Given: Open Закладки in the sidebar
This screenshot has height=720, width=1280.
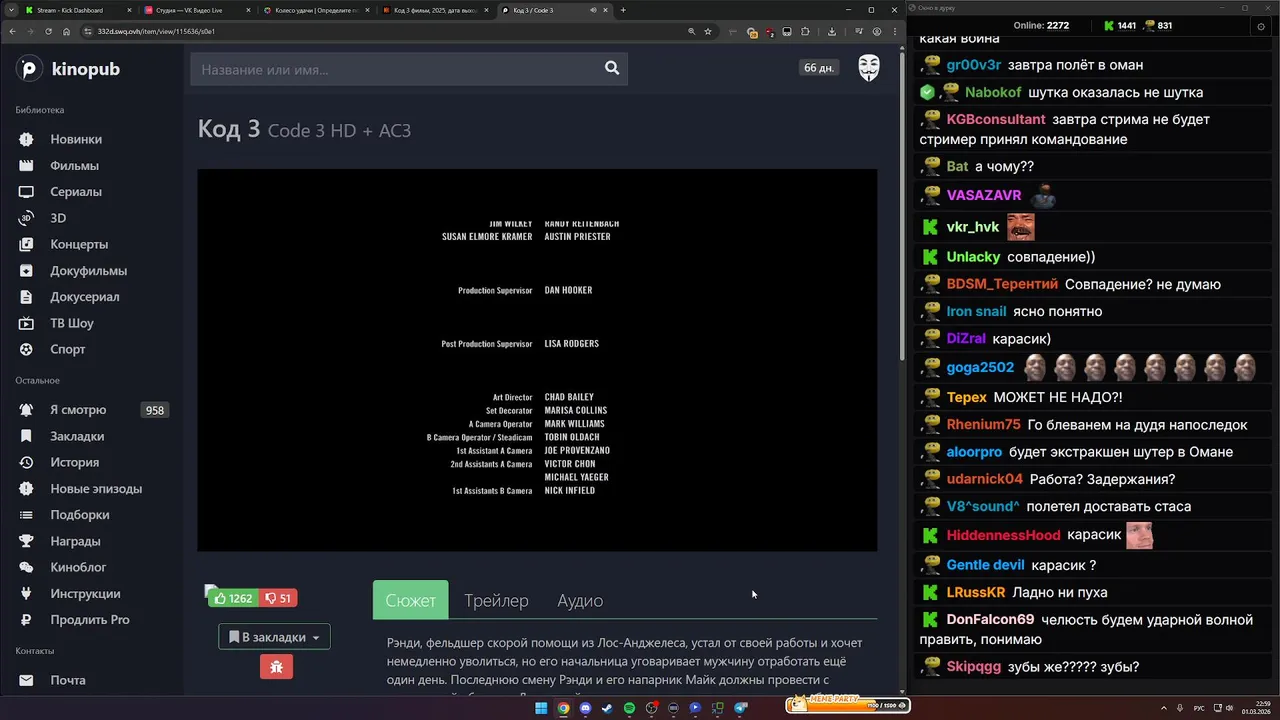Looking at the screenshot, I should 77,436.
